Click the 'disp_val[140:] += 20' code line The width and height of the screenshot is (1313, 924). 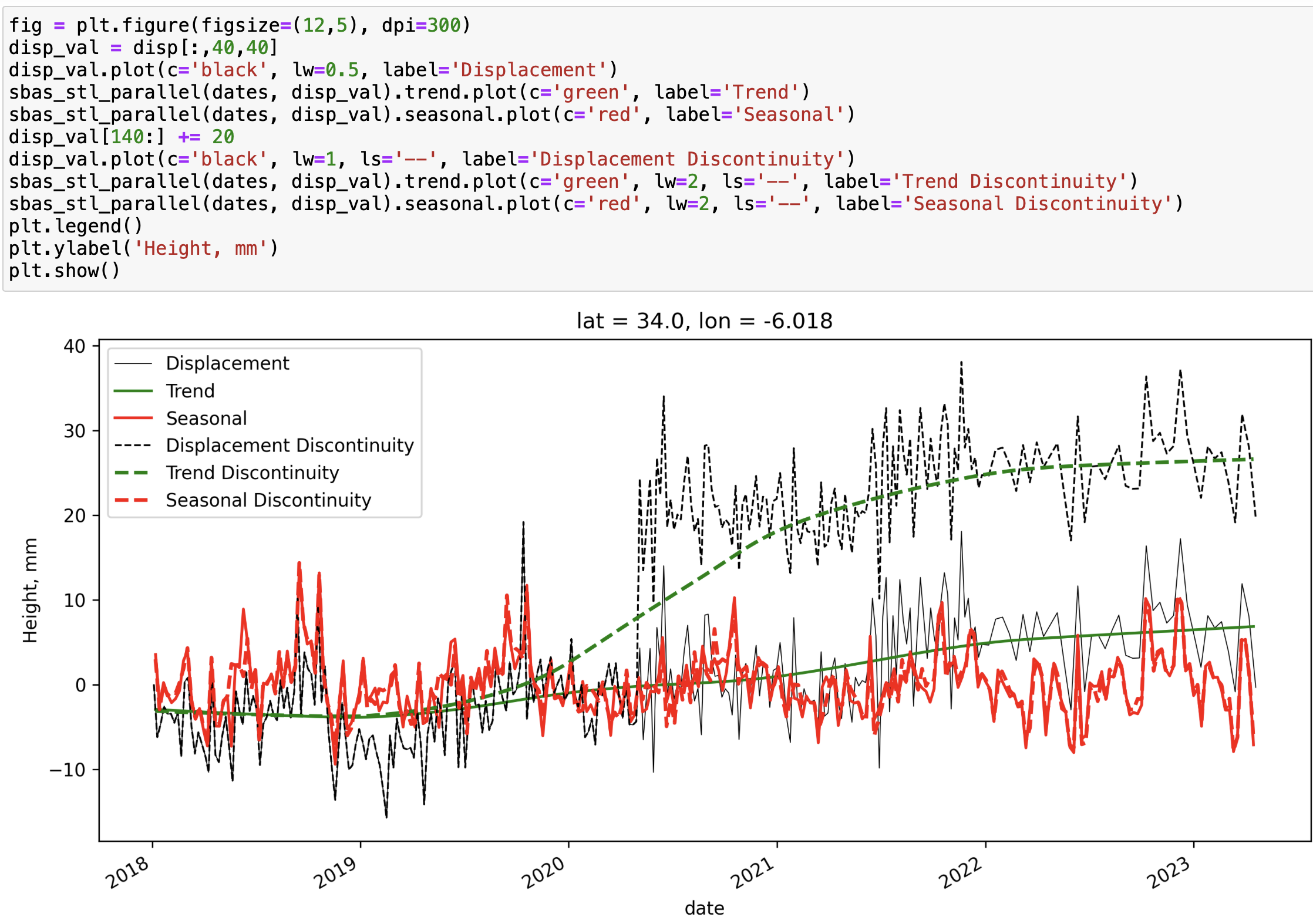tap(121, 137)
